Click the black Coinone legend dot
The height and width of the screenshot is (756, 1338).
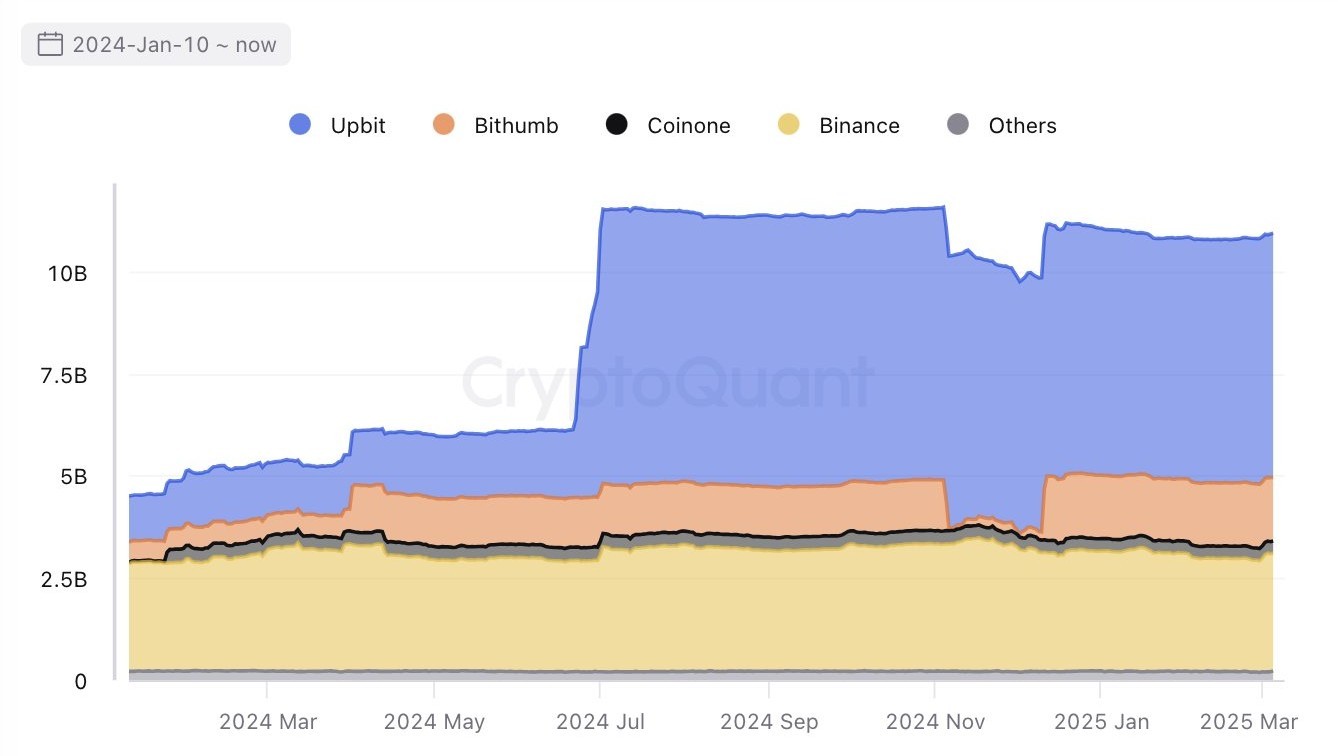(x=615, y=124)
